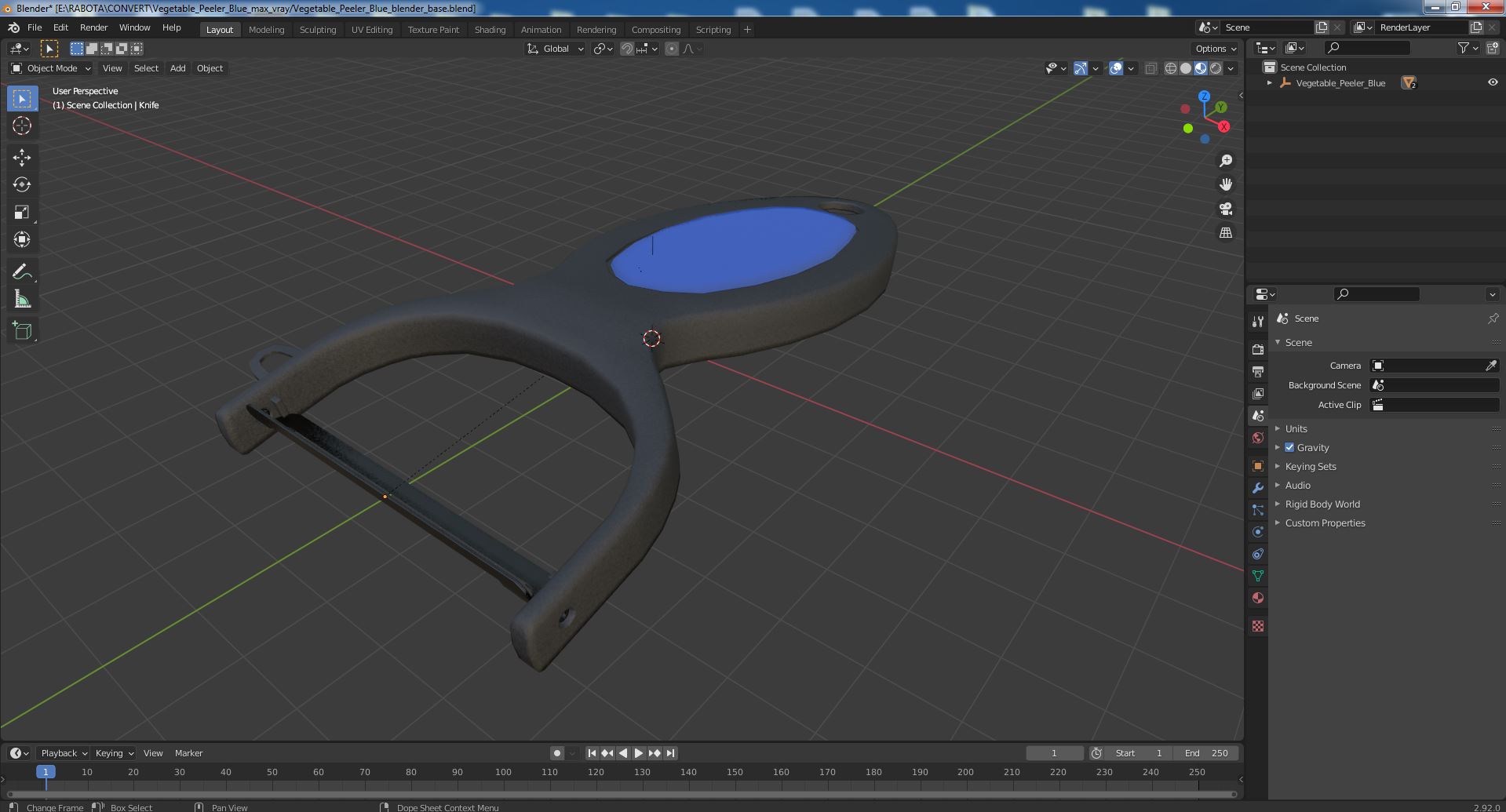Open the Material properties tab
The width and height of the screenshot is (1506, 812).
[1258, 598]
